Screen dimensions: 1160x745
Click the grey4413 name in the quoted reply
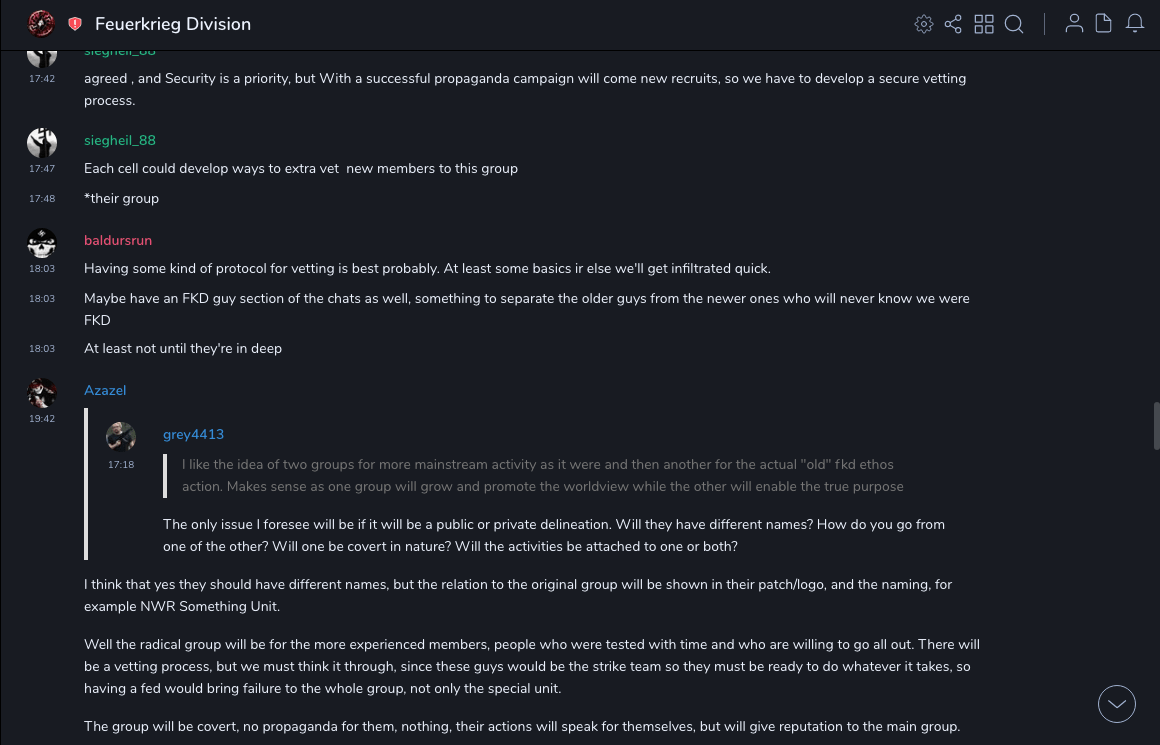[x=193, y=434]
